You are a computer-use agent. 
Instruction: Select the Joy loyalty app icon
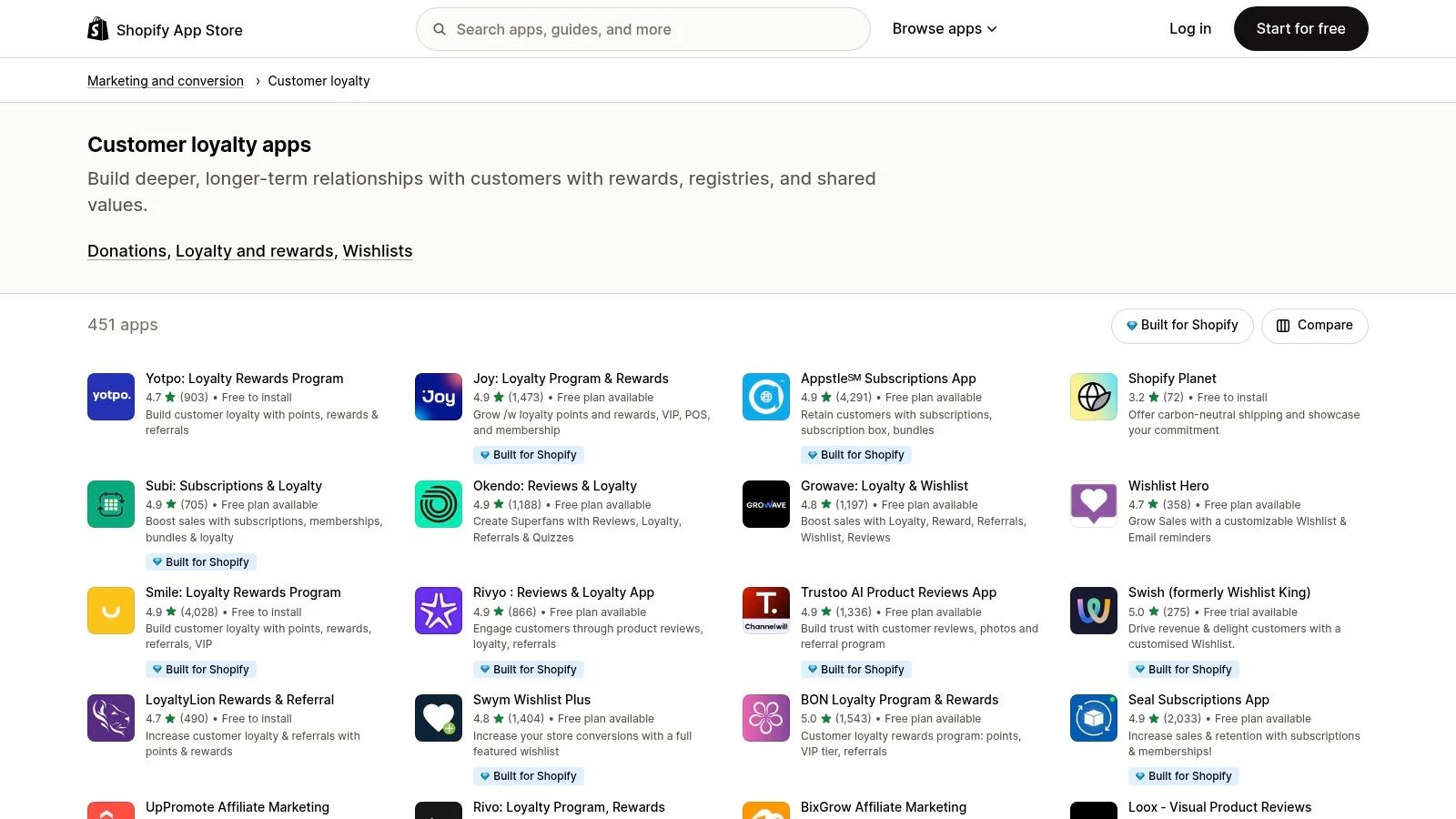(x=439, y=397)
